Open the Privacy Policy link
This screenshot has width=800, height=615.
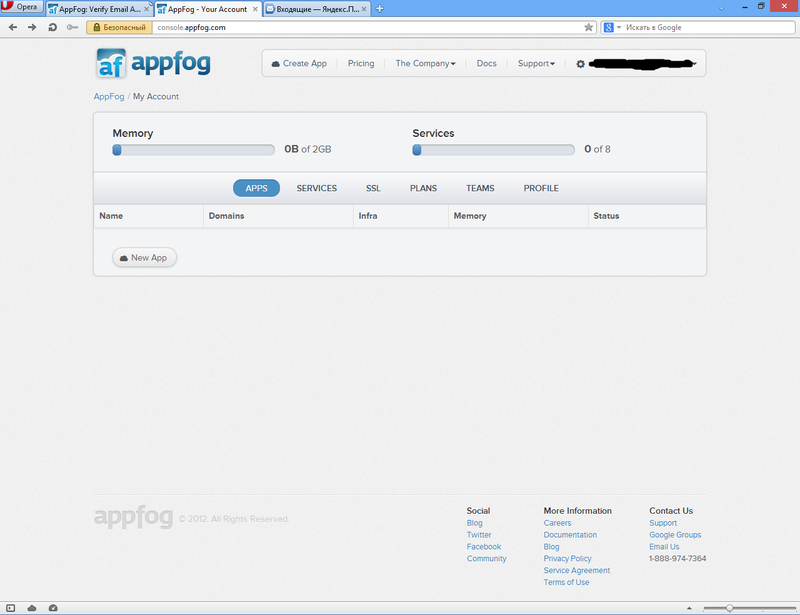pyautogui.click(x=567, y=558)
